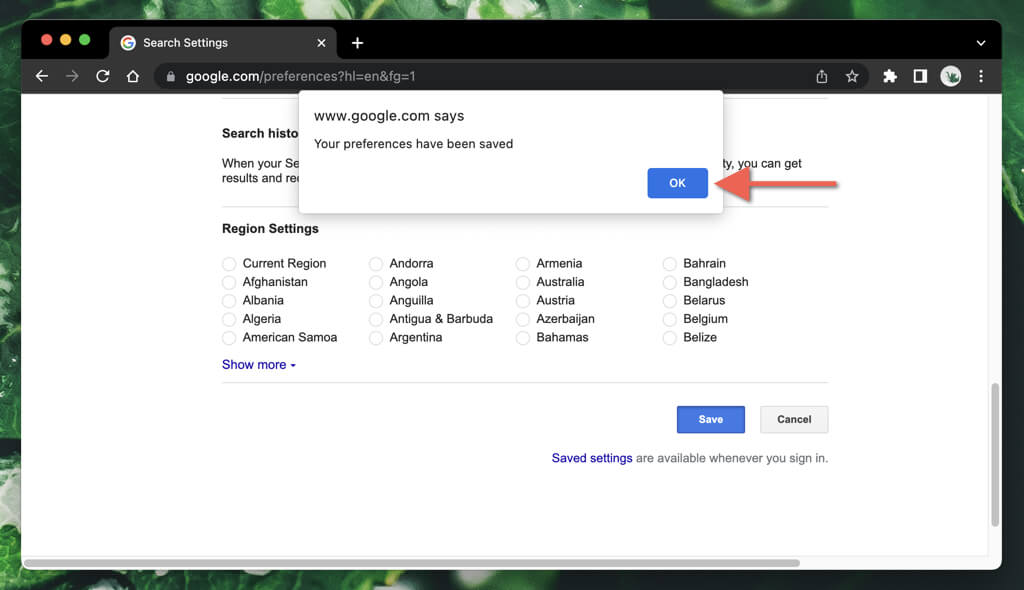Click the vertical page scrollbar

coord(994,455)
